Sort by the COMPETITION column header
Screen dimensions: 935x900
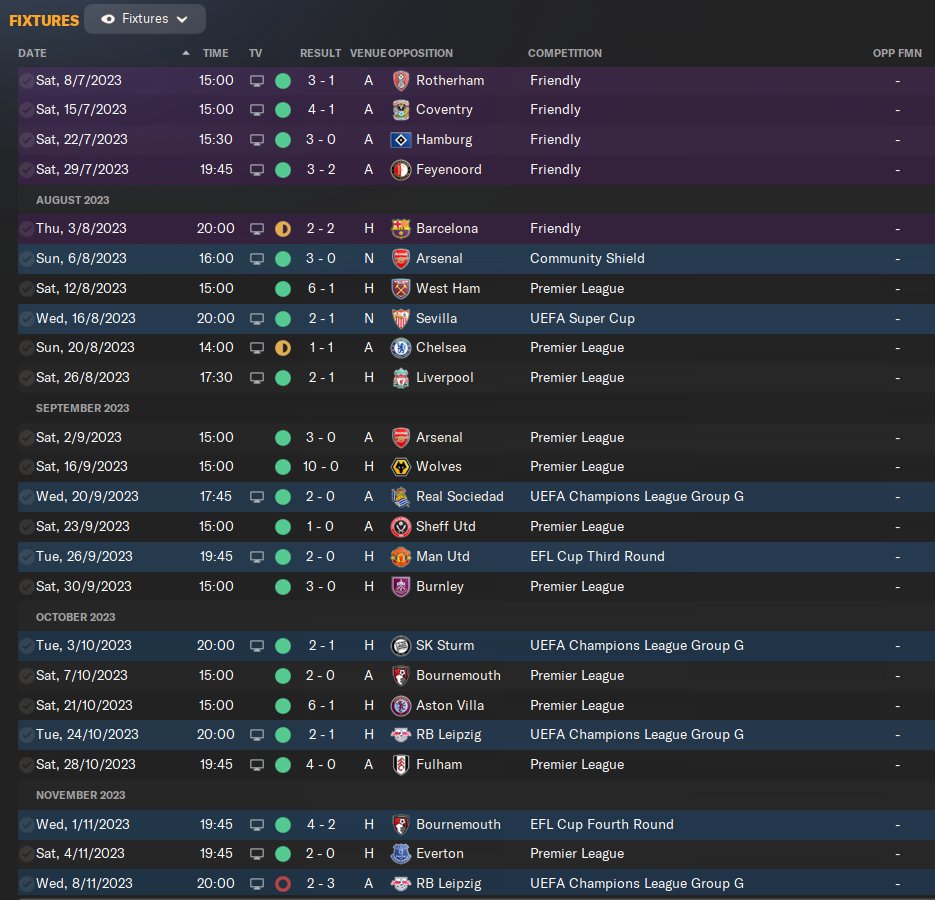tap(565, 53)
